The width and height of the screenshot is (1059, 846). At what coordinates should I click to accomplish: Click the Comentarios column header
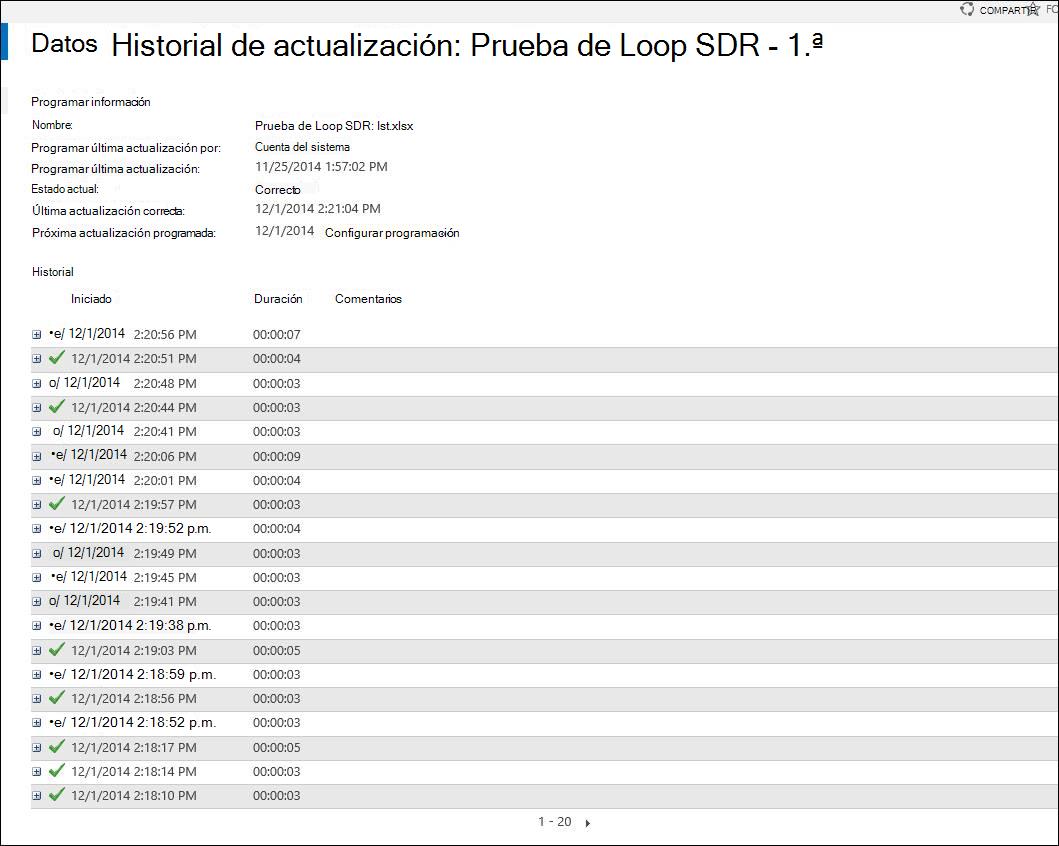[368, 298]
